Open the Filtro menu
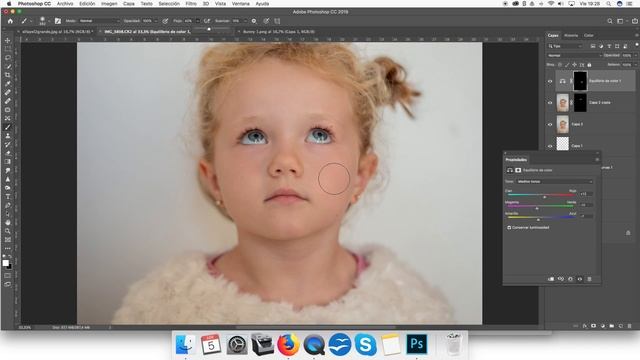This screenshot has width=640, height=360. (x=191, y=4)
